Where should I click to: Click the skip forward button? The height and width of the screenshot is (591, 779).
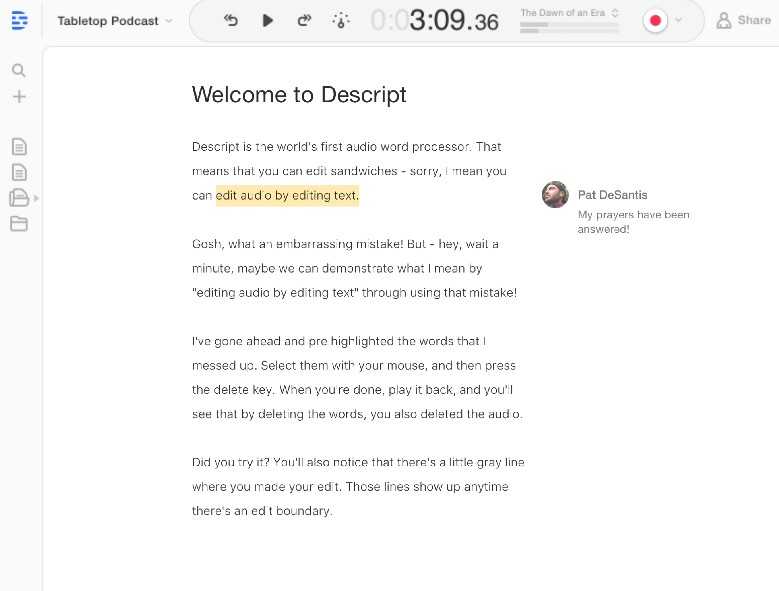[x=304, y=20]
